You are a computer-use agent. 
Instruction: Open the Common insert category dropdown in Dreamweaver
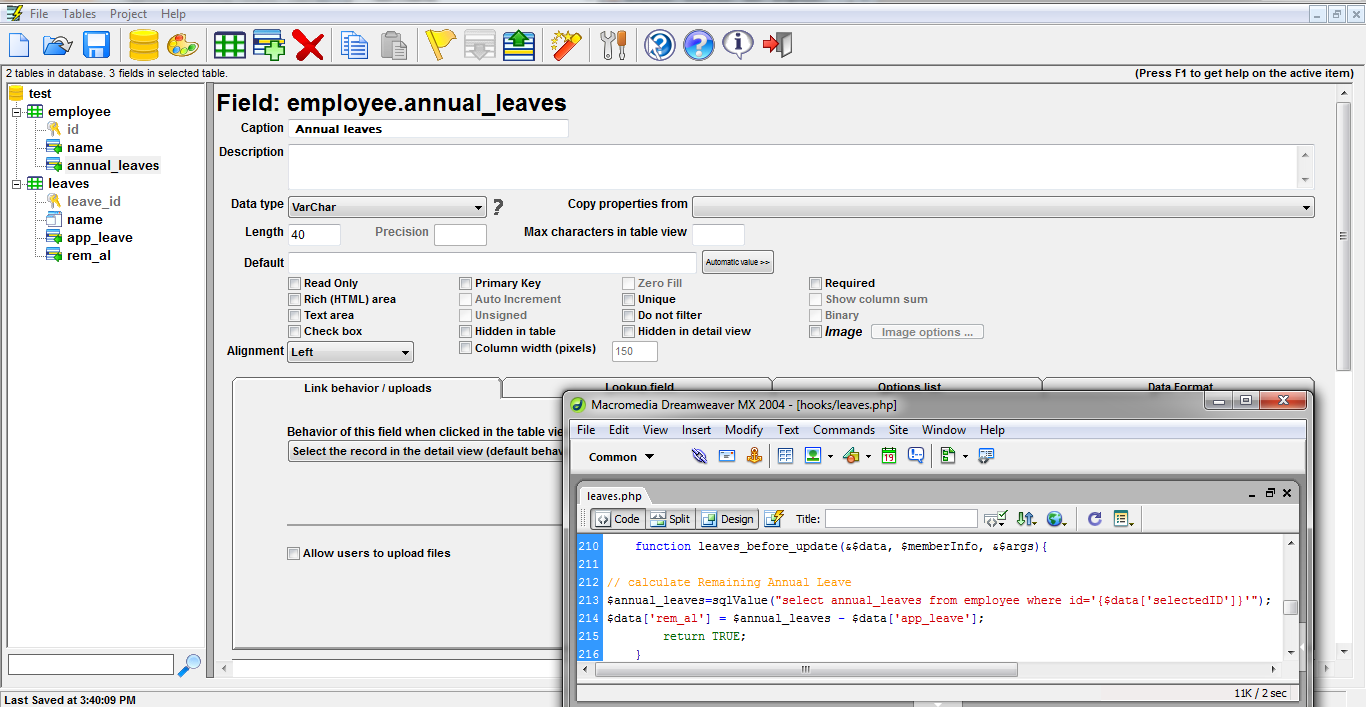(621, 457)
